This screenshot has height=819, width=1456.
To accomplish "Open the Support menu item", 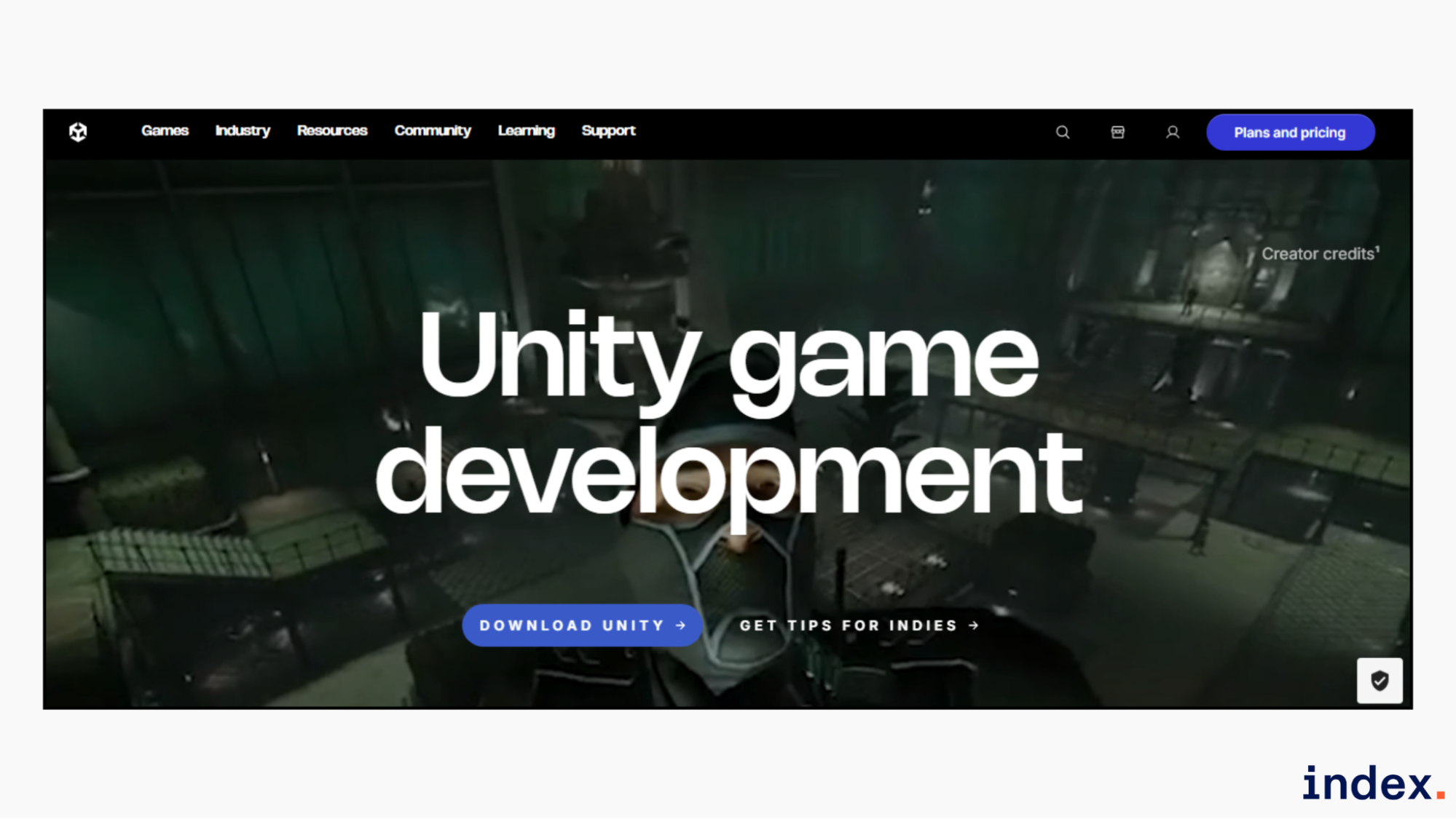I will pyautogui.click(x=608, y=130).
